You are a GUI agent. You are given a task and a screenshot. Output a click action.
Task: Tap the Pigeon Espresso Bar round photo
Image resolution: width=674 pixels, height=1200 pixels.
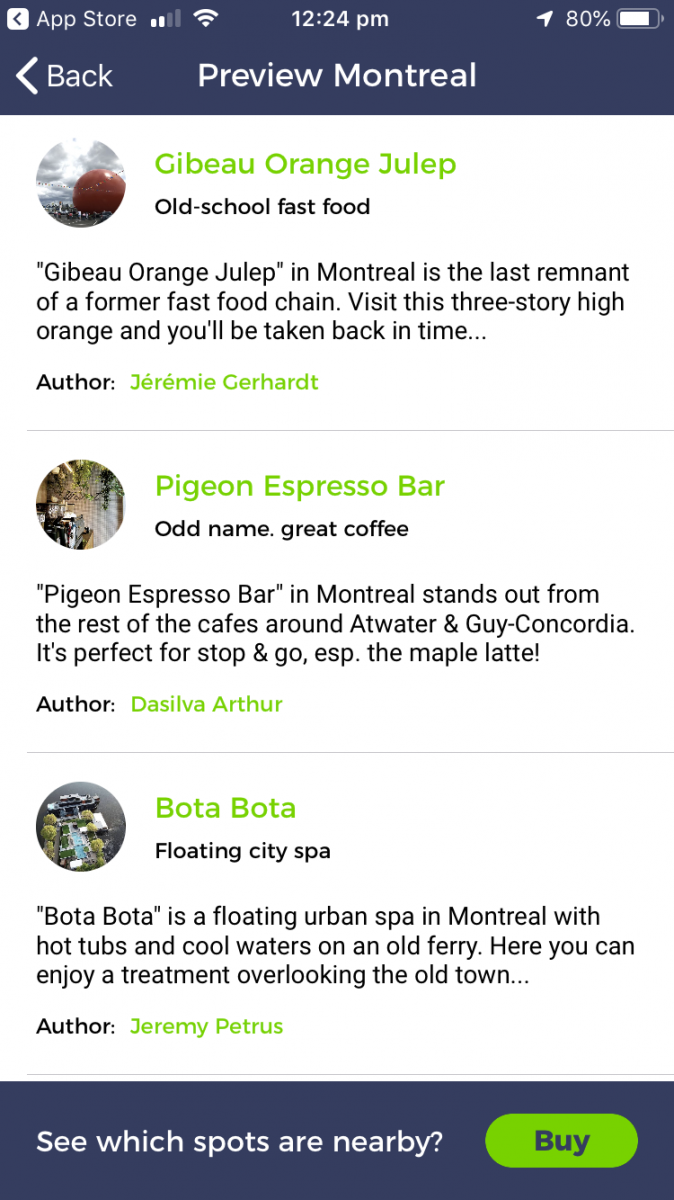tap(81, 505)
